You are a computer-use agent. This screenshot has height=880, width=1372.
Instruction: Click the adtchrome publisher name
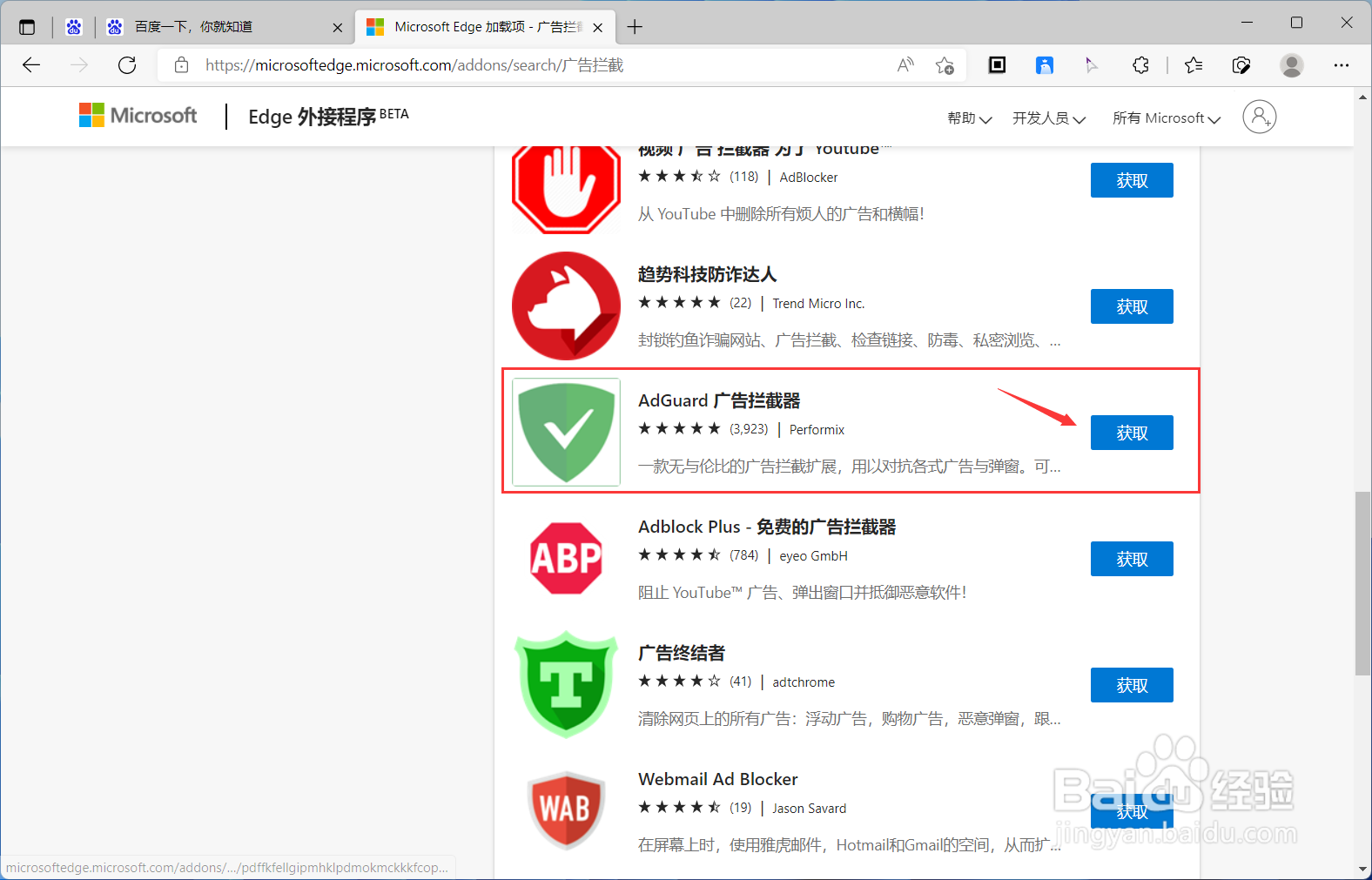[804, 682]
